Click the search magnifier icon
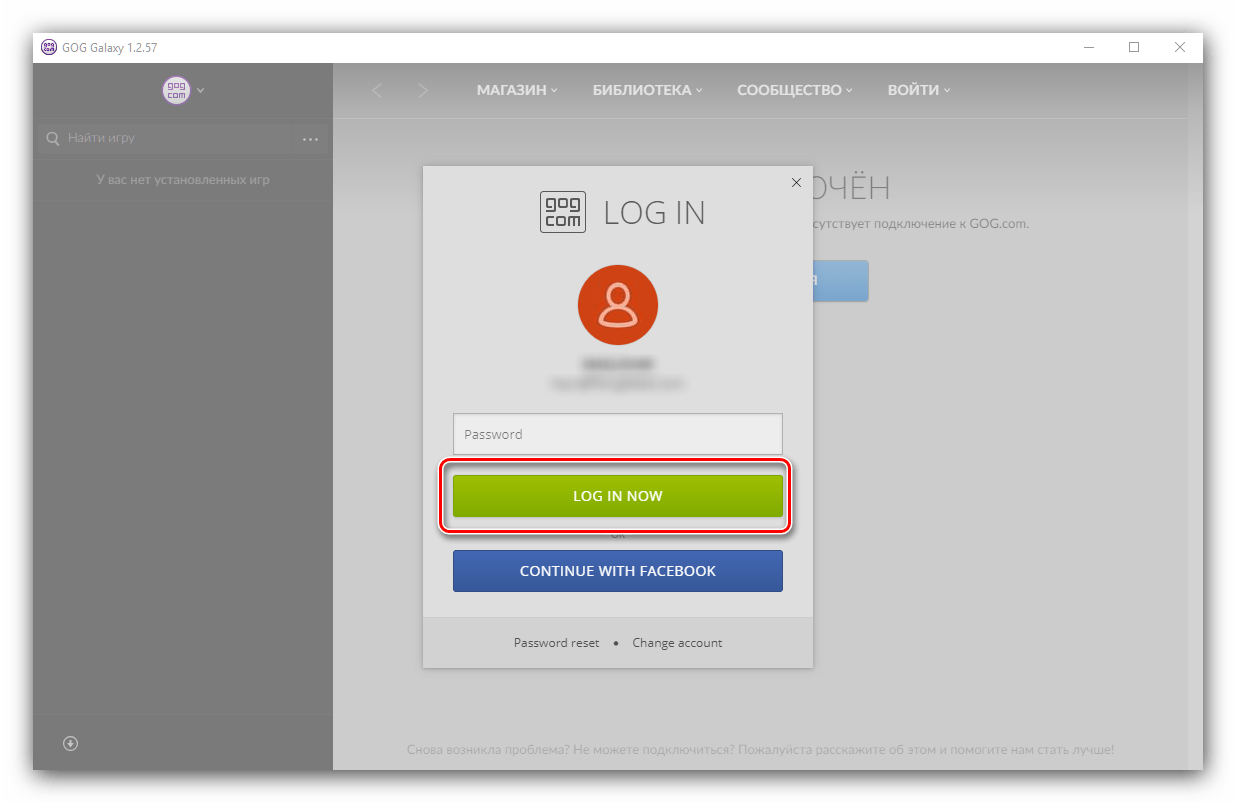The image size is (1236, 803). (x=53, y=139)
